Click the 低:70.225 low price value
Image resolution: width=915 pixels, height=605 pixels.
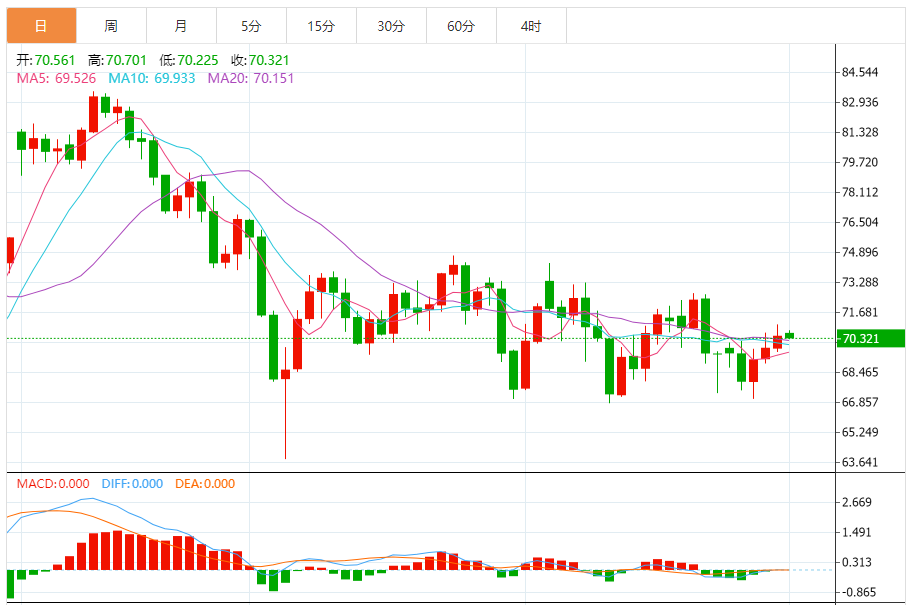tap(188, 60)
